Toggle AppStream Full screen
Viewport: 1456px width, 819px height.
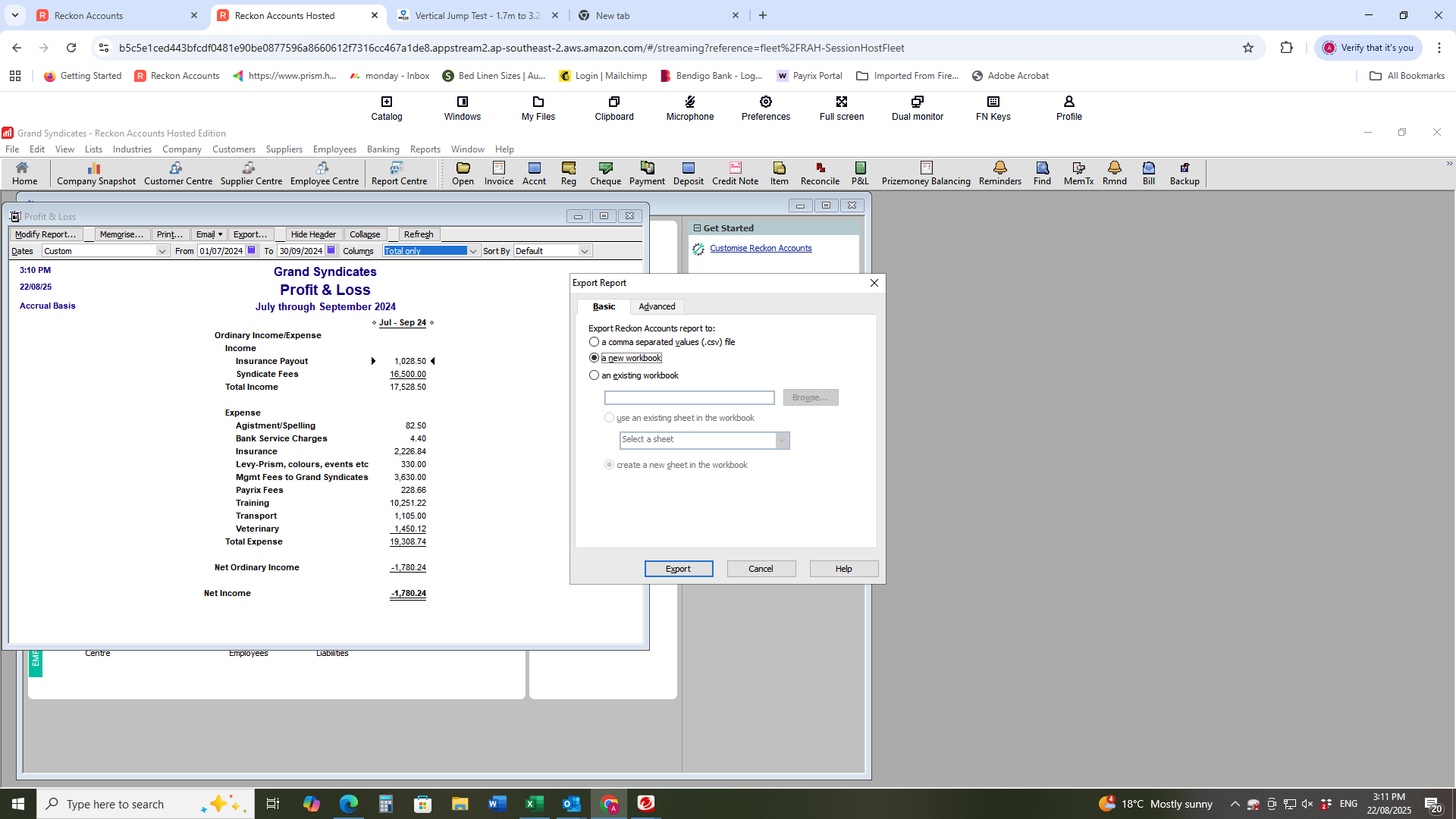tap(841, 108)
